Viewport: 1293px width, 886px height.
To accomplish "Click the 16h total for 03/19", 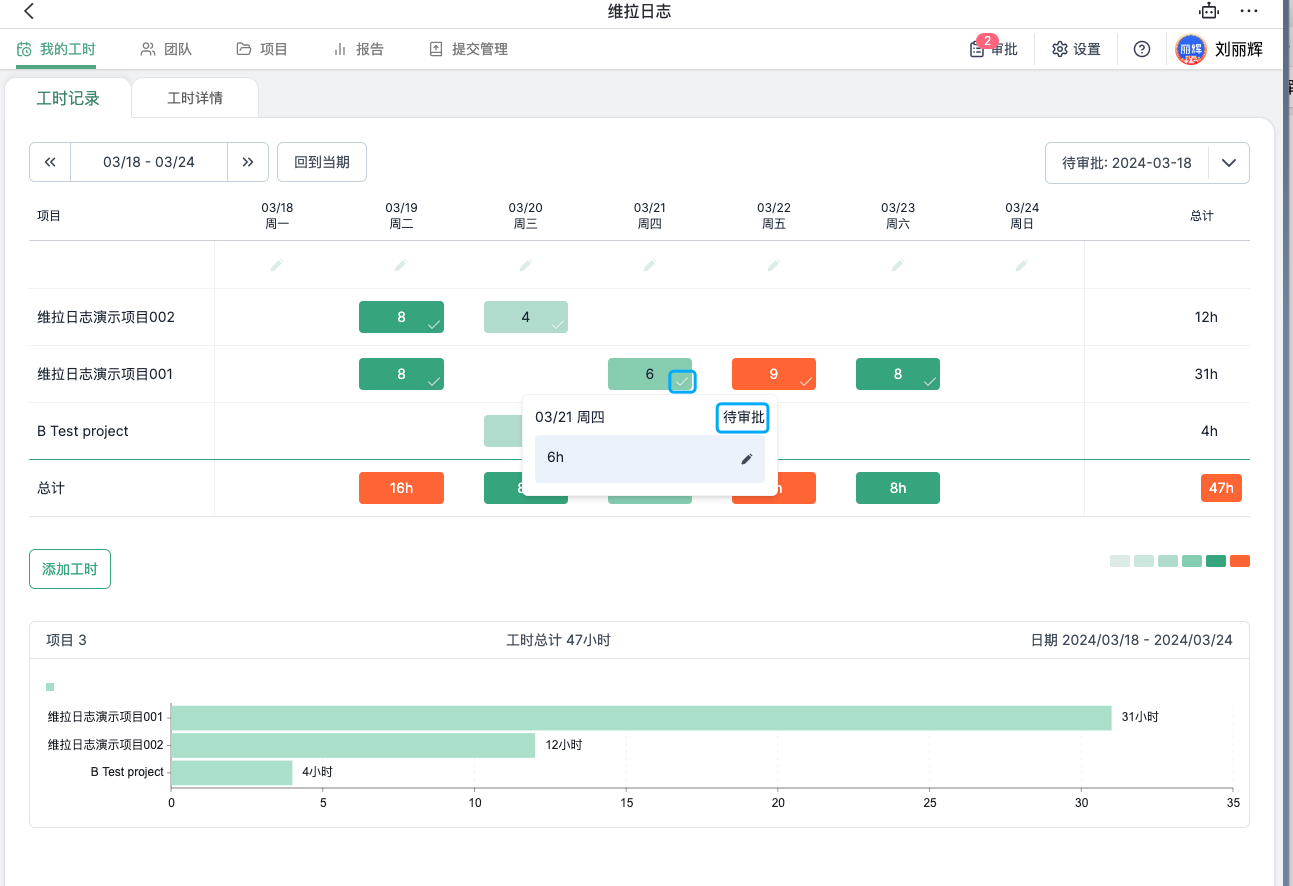I will tap(401, 488).
